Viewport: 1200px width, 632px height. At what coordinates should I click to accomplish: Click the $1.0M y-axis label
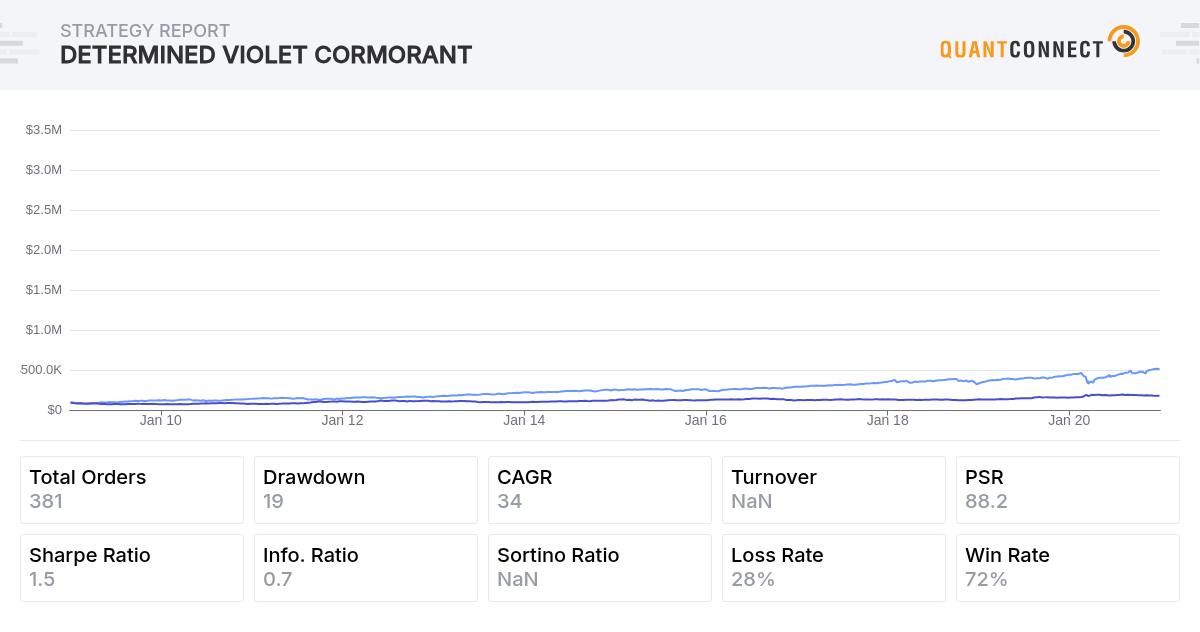[x=44, y=330]
